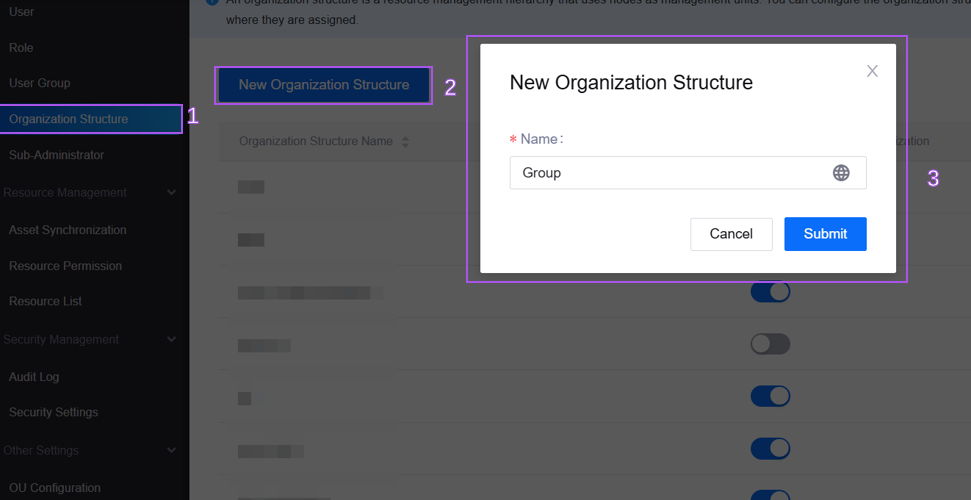
Task: Open Resource Permission page
Action: pos(65,266)
